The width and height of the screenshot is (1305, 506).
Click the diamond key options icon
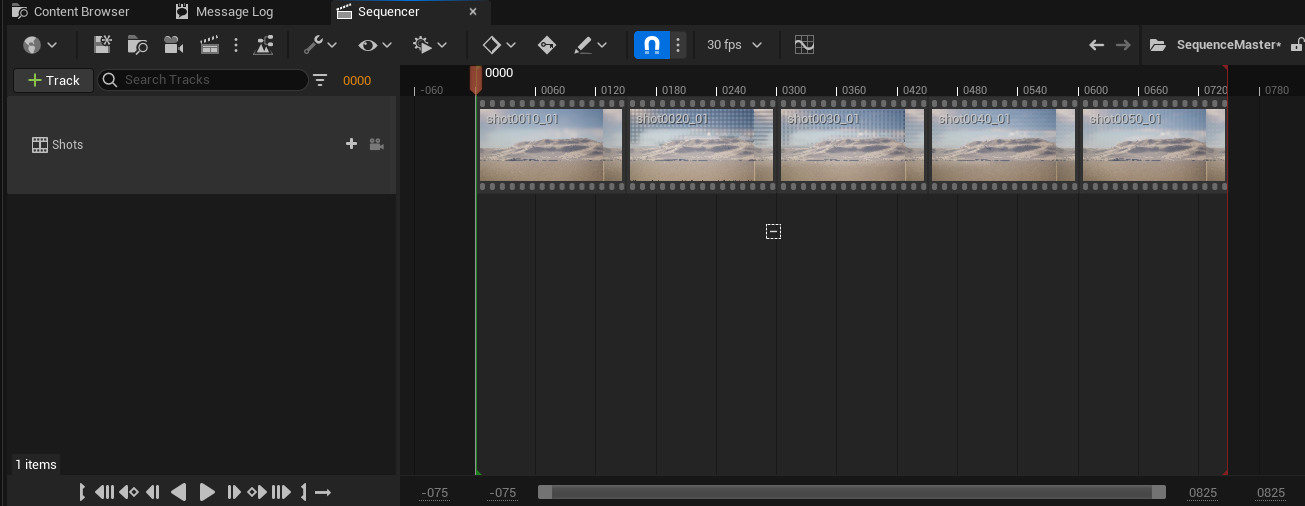(491, 45)
